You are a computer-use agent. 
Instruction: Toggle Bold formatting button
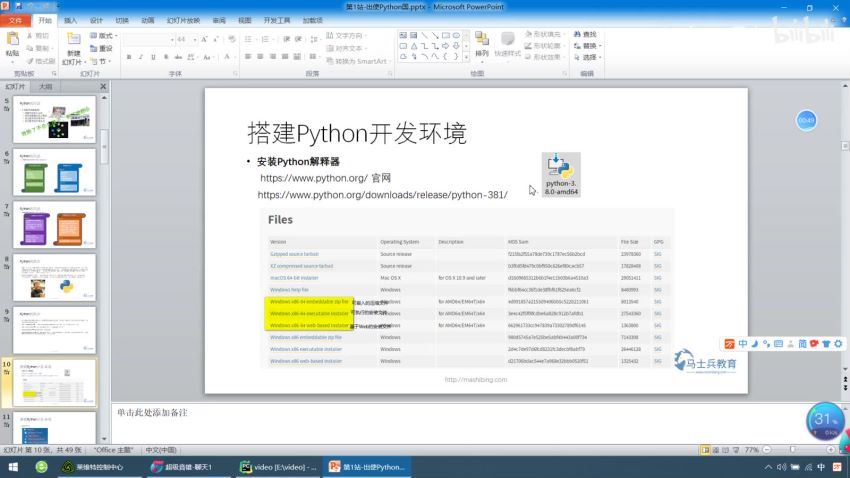click(128, 57)
